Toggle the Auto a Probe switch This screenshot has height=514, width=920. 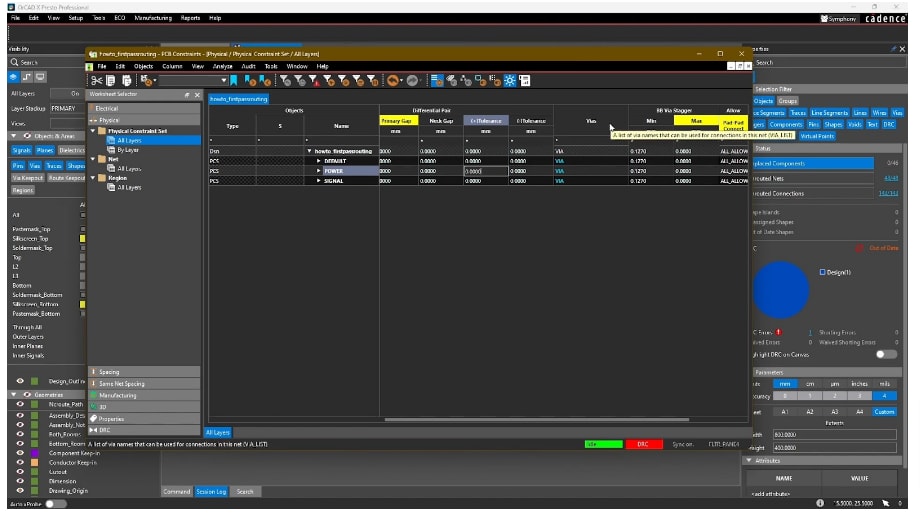click(x=56, y=503)
